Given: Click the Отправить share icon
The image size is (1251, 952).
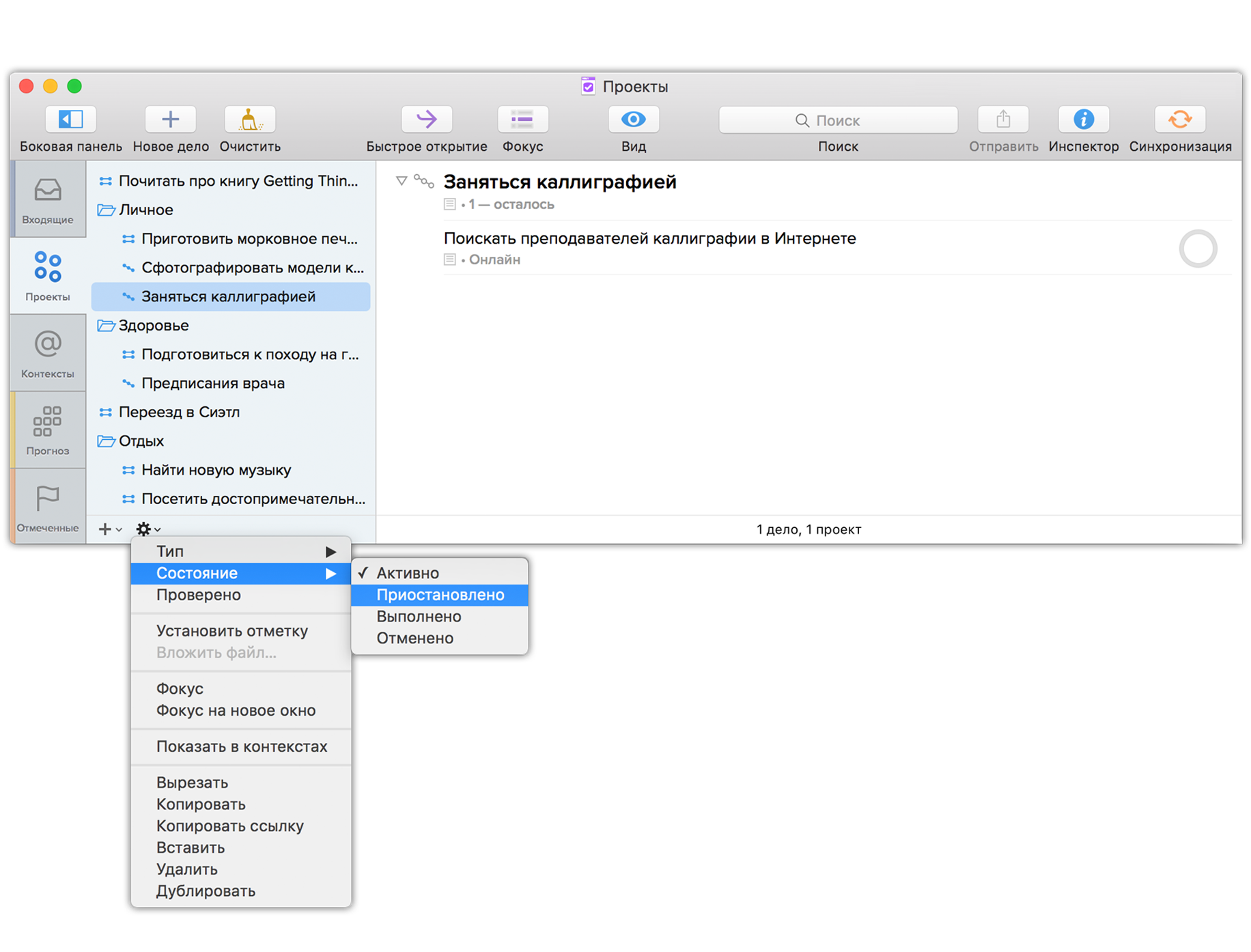Looking at the screenshot, I should 1002,120.
